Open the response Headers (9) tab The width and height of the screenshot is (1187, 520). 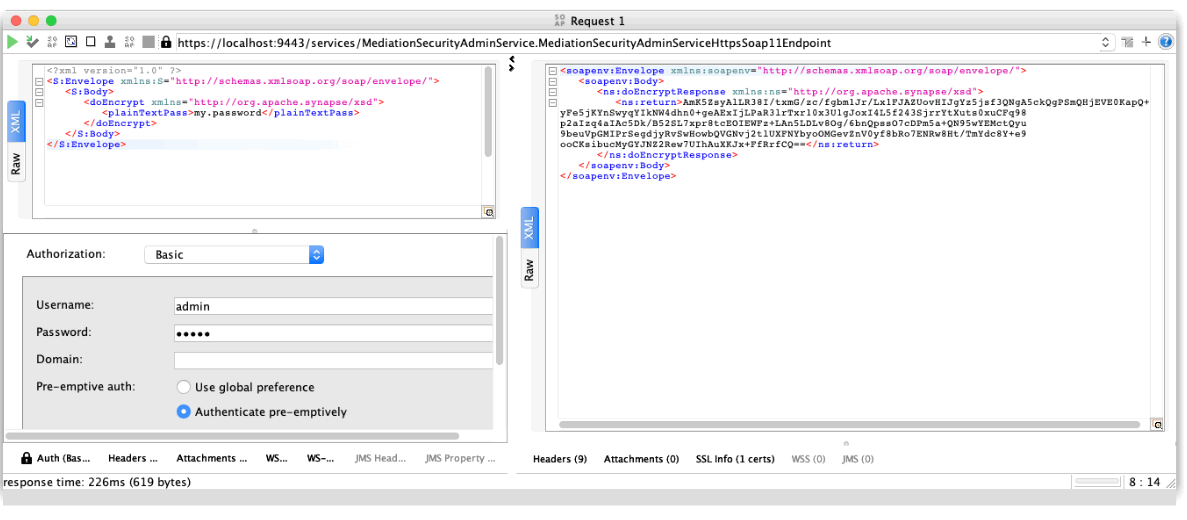coord(559,459)
